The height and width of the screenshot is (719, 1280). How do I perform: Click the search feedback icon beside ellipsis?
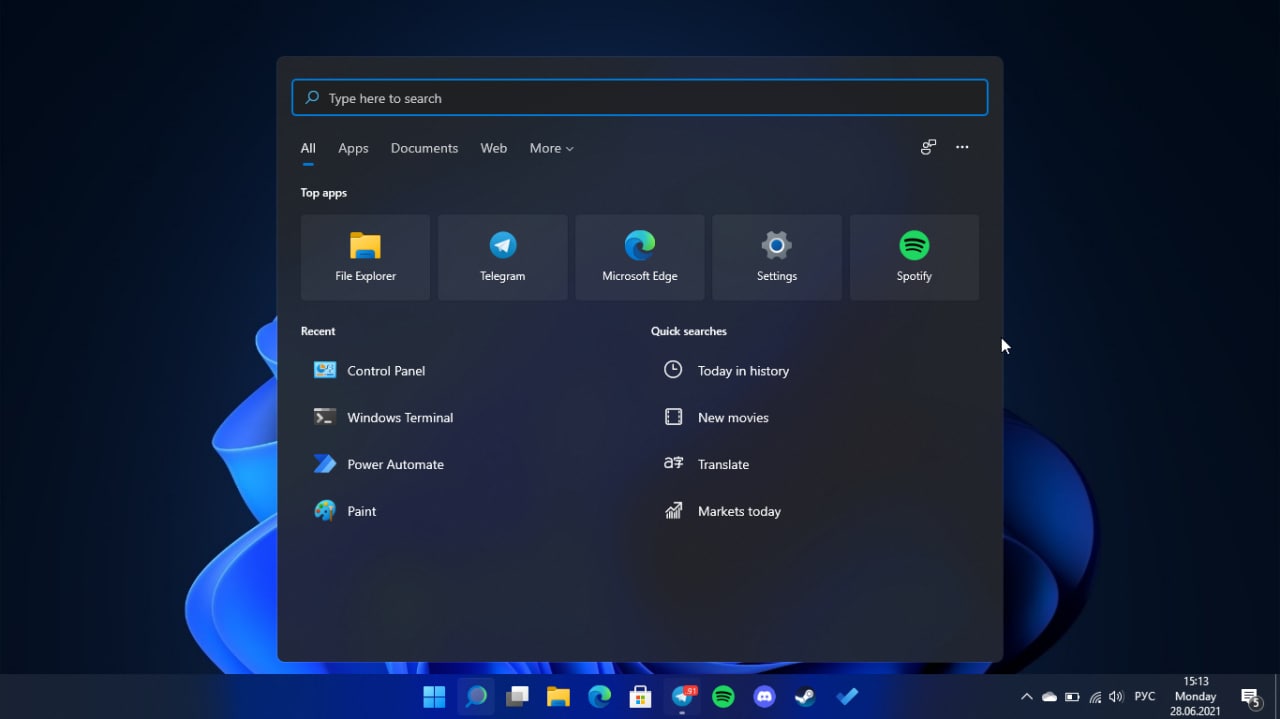[928, 147]
